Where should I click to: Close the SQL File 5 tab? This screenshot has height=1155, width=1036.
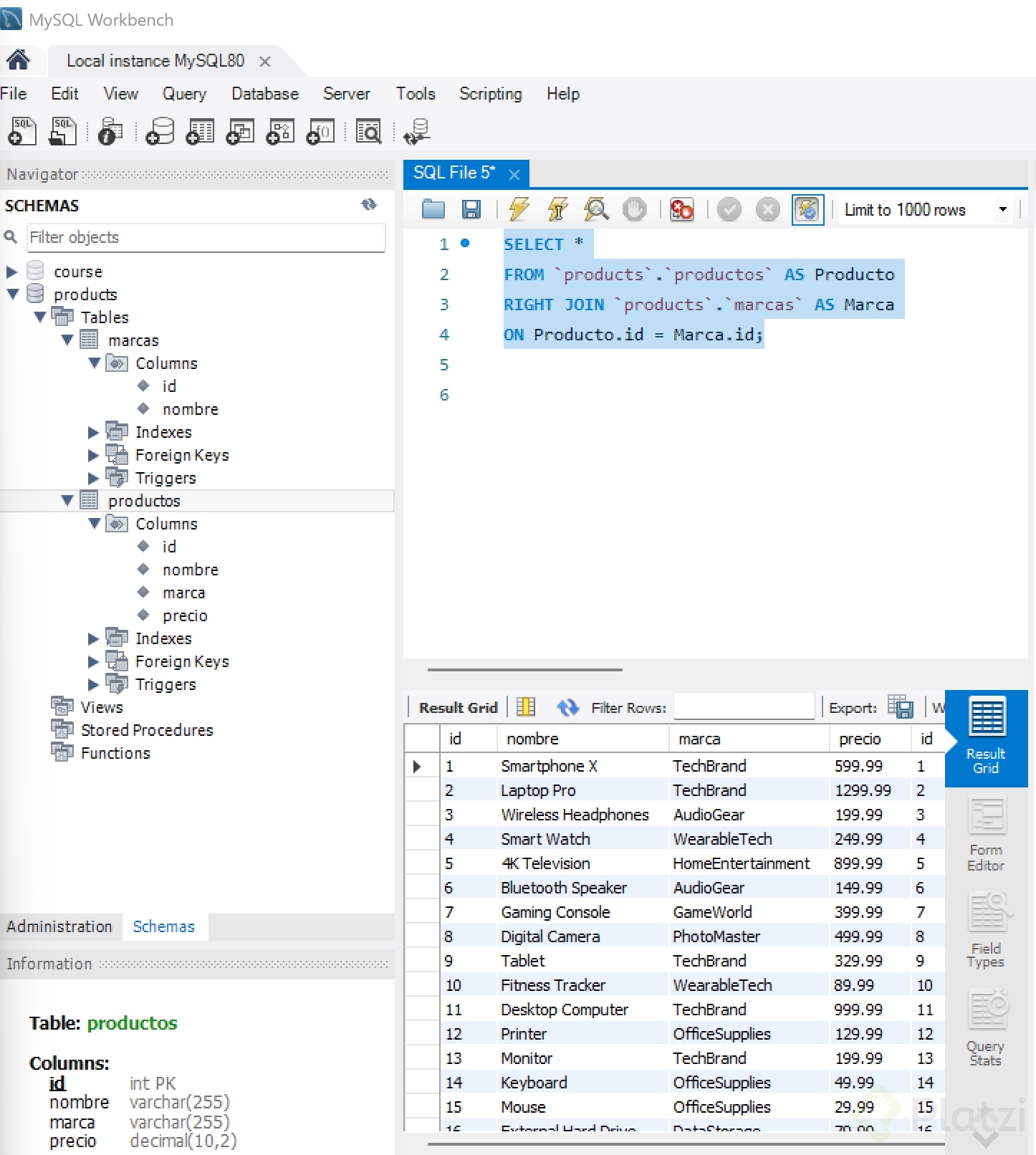tap(514, 174)
